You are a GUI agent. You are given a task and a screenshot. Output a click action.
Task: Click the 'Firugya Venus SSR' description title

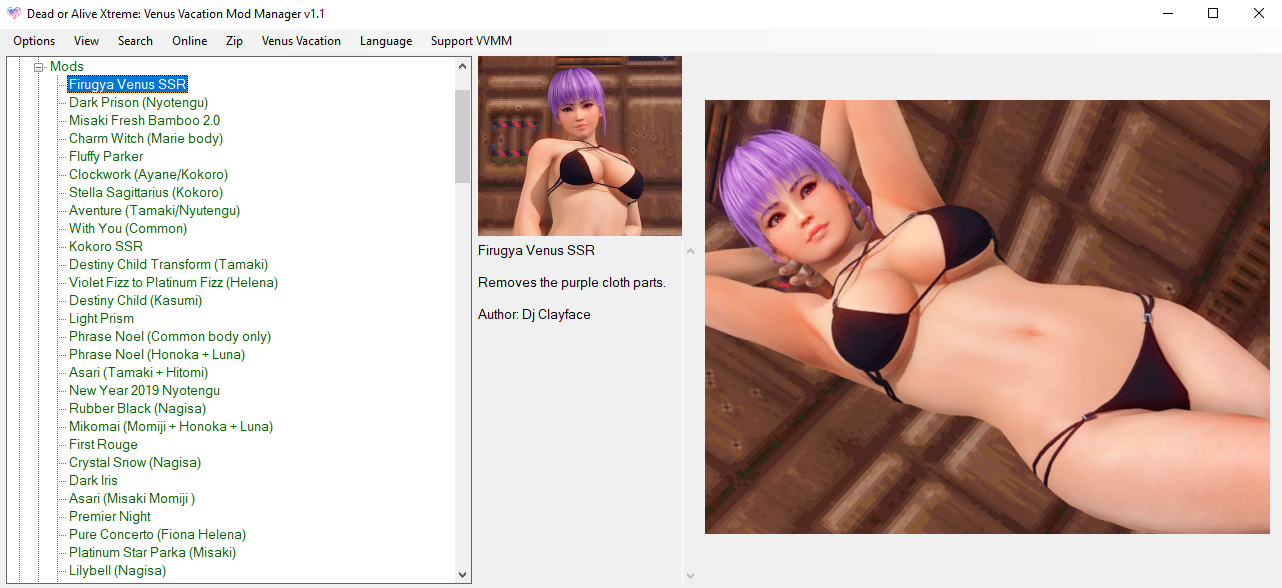tap(536, 250)
